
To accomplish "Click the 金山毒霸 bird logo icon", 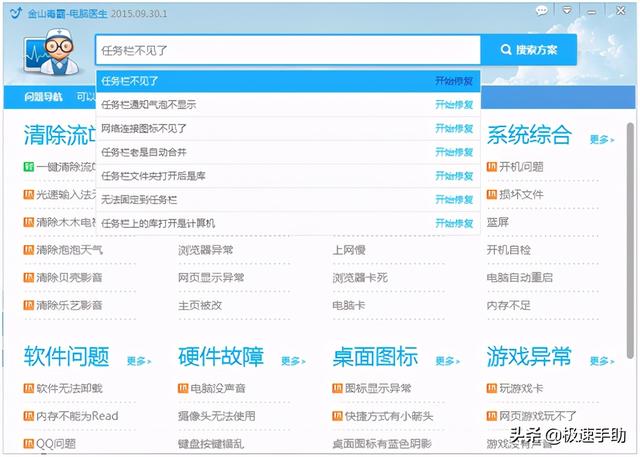I will 16,13.
